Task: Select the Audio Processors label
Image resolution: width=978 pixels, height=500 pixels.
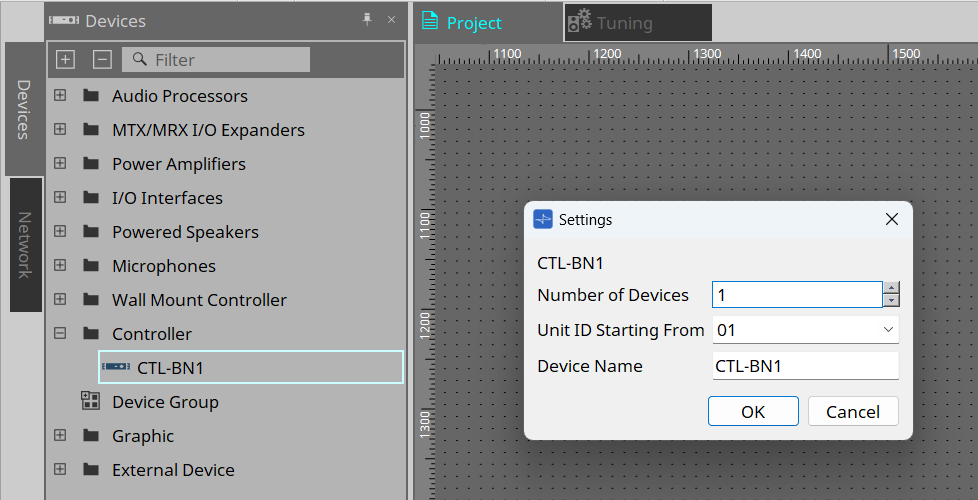Action: 180,96
